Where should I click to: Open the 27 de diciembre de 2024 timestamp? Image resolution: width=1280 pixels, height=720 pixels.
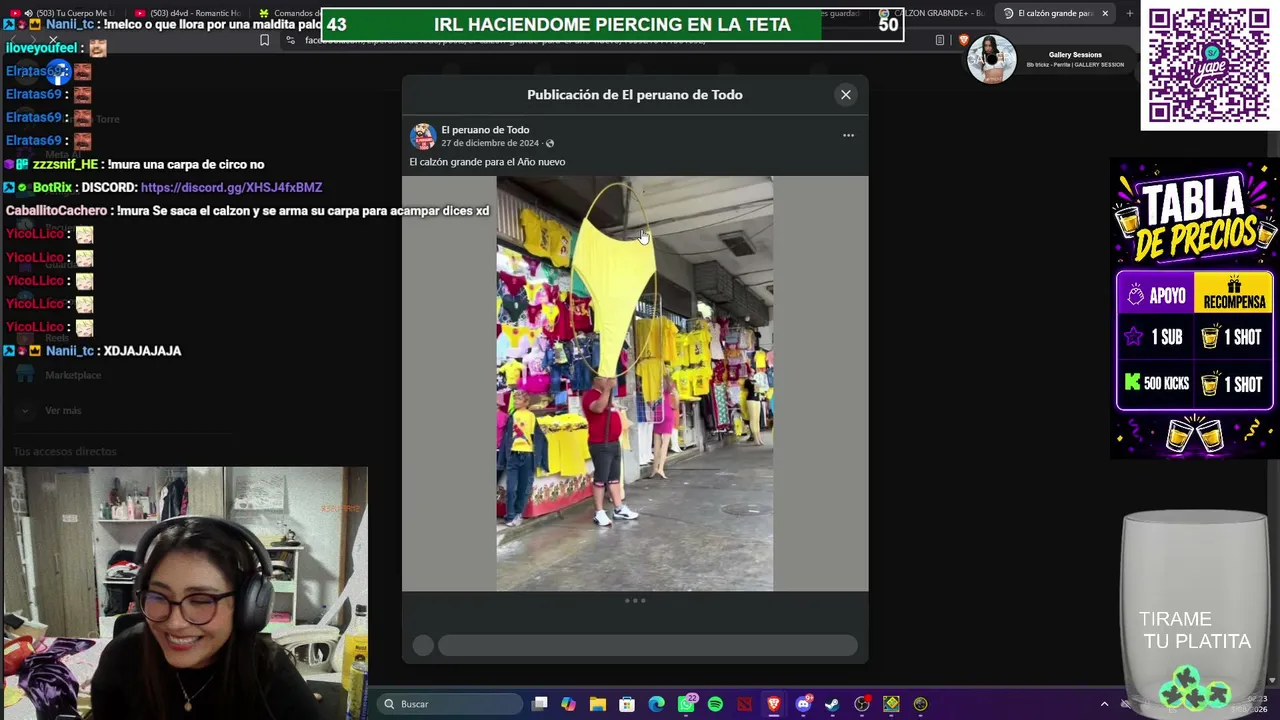(490, 143)
